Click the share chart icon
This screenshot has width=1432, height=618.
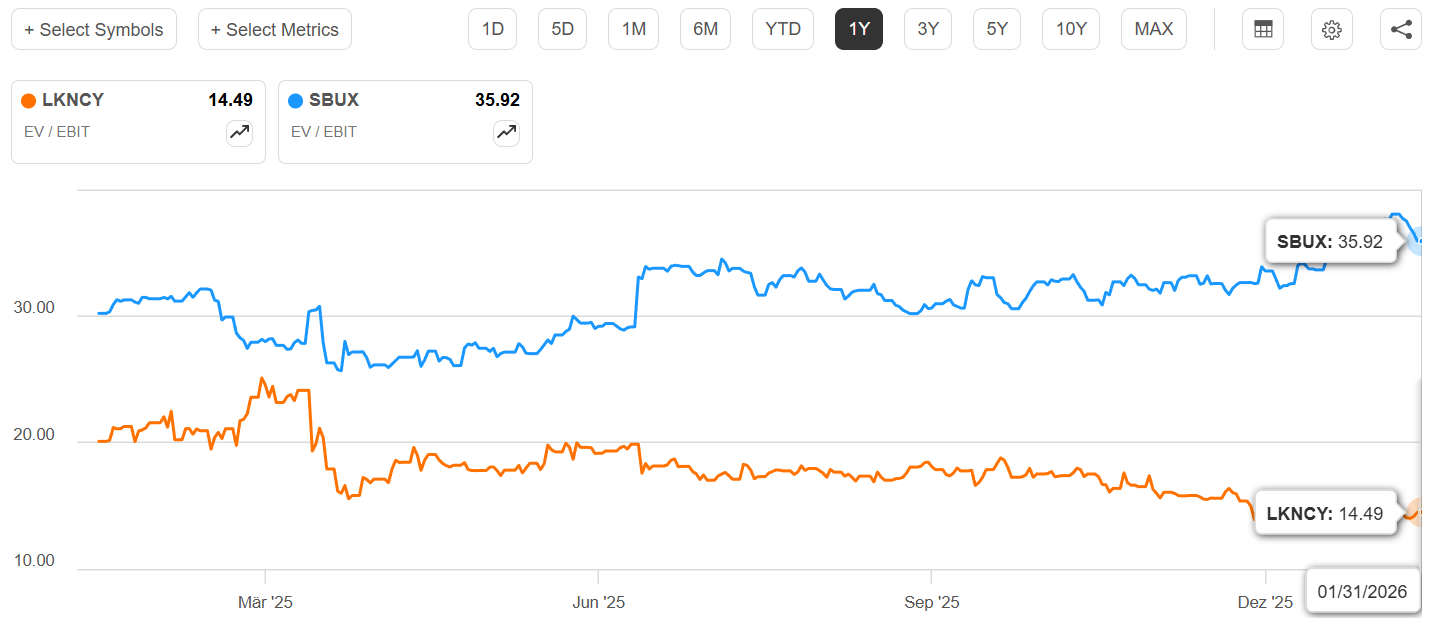pyautogui.click(x=1401, y=30)
